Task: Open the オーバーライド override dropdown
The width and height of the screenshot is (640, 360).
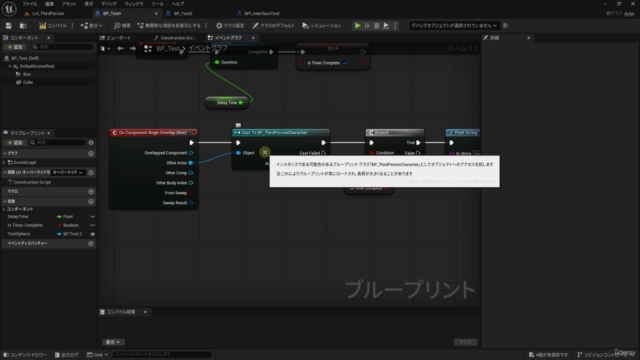Action: coord(68,172)
